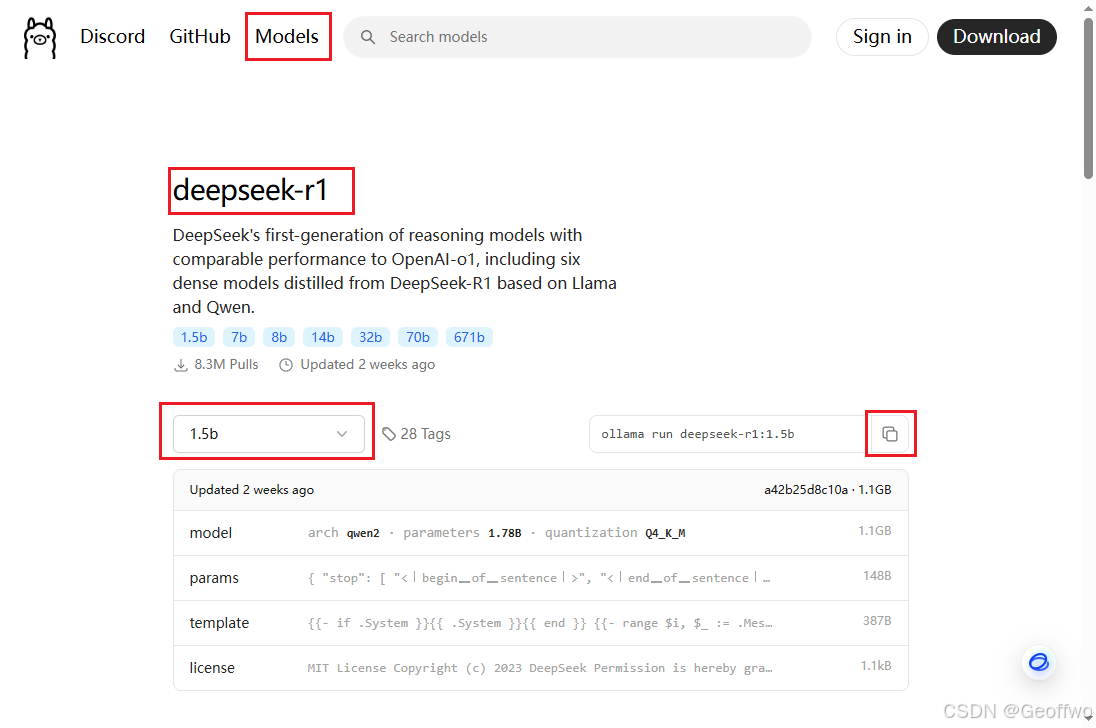Click the Ollama llama logo

coord(40,38)
